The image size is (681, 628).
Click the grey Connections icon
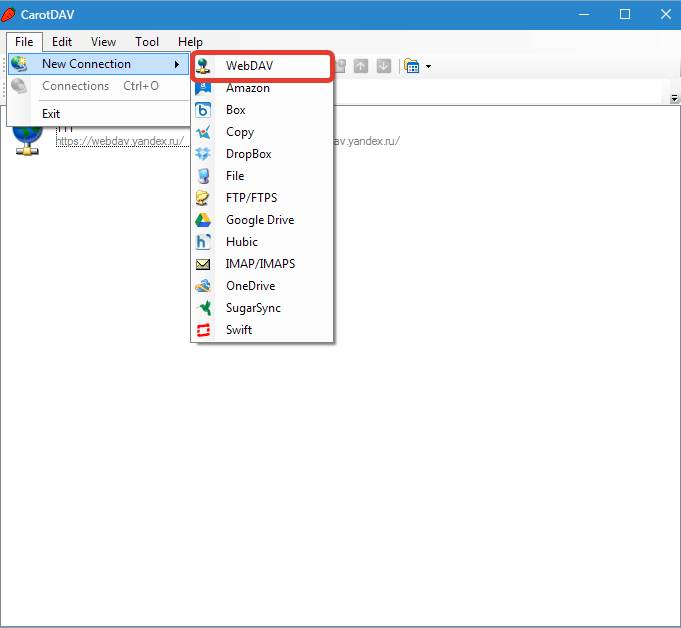click(x=19, y=86)
